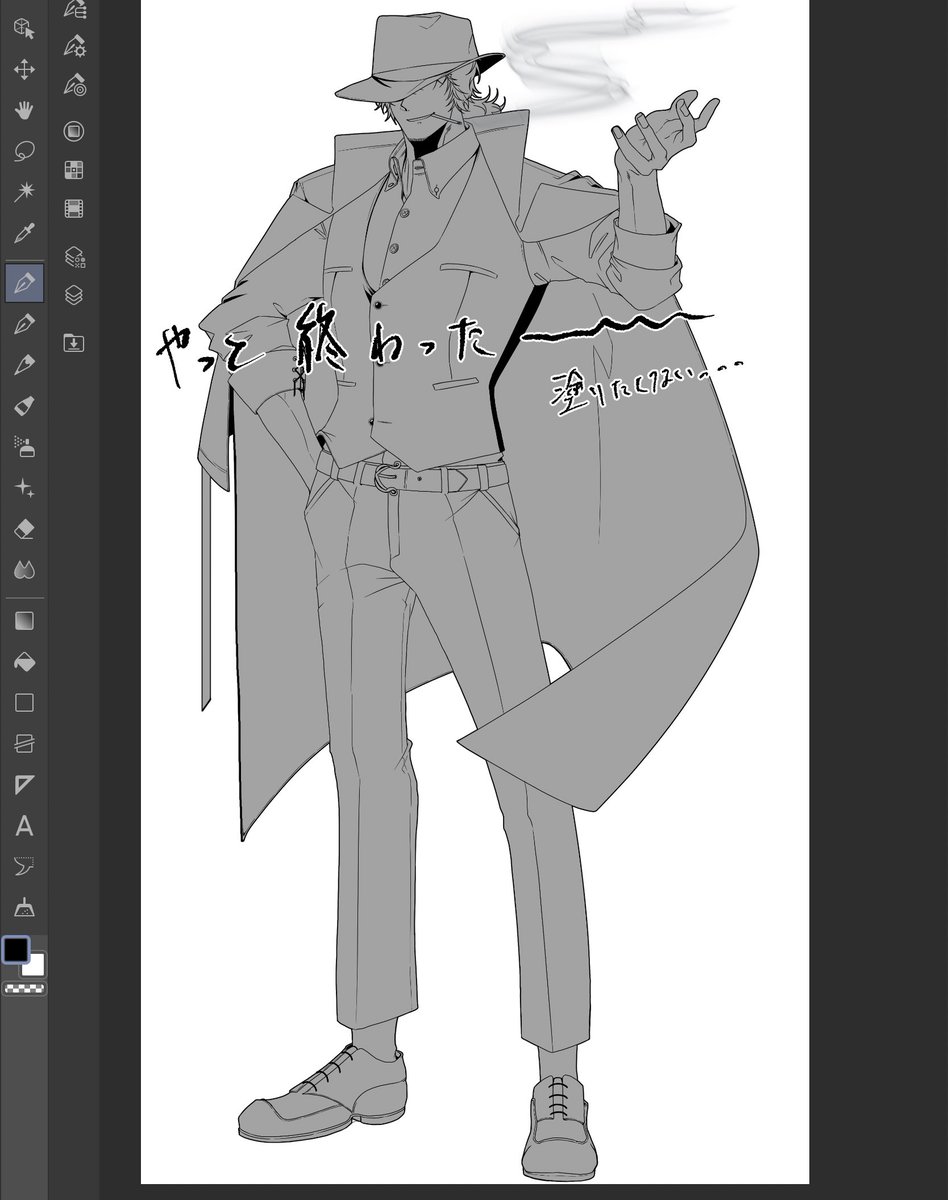Viewport: 948px width, 1200px height.
Task: Select the Ruler triangle tool
Action: point(24,785)
